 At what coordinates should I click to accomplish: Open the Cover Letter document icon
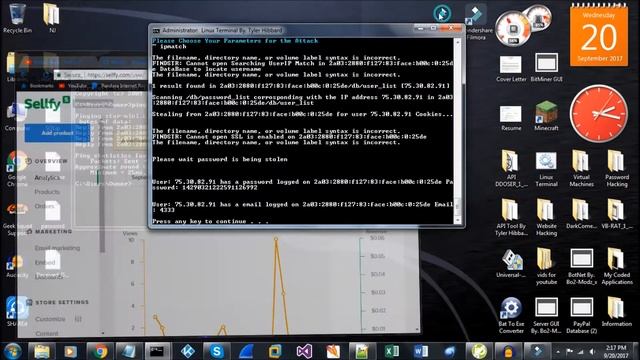click(511, 69)
